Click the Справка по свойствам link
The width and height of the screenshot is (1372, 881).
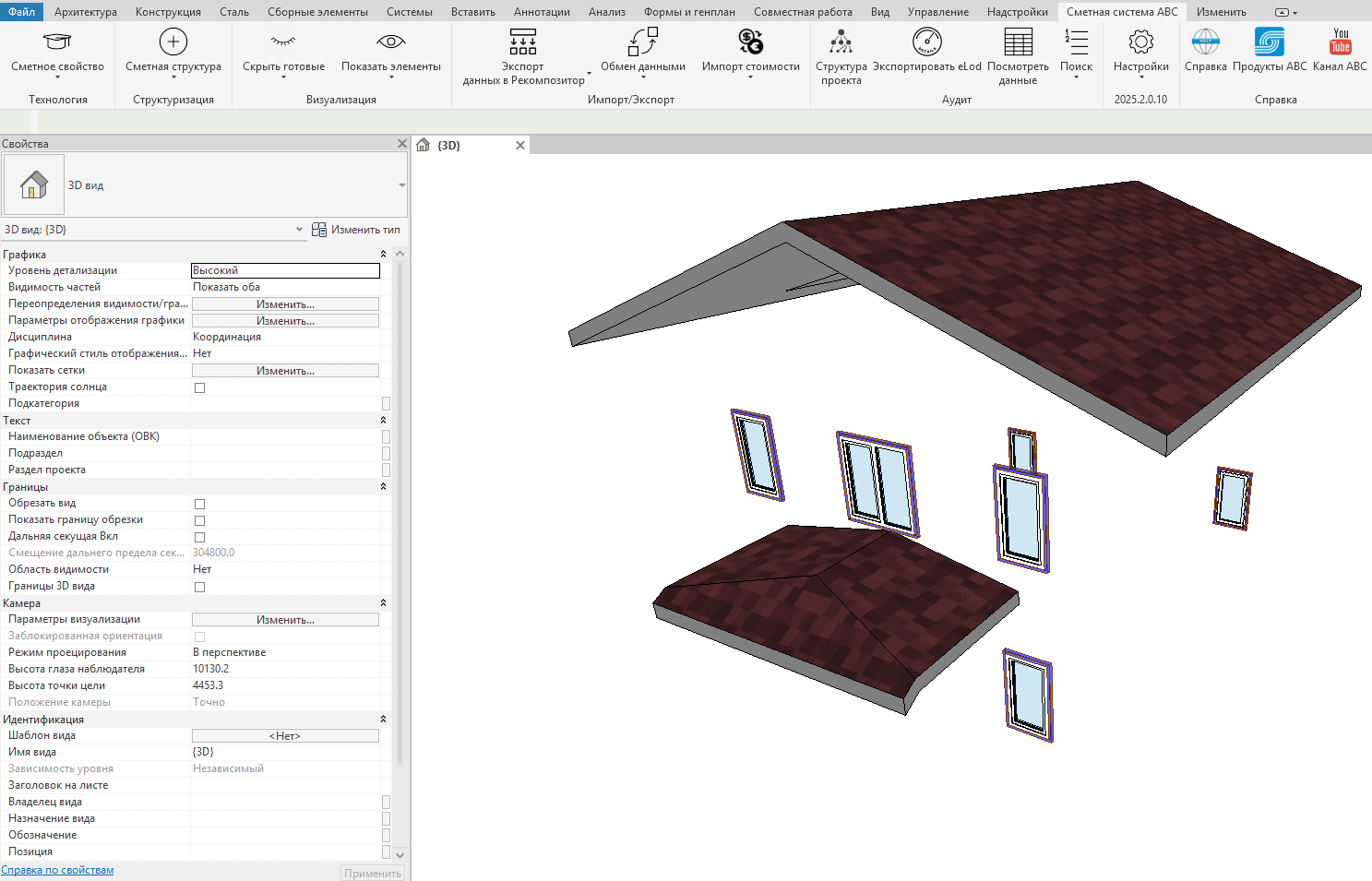(57, 870)
